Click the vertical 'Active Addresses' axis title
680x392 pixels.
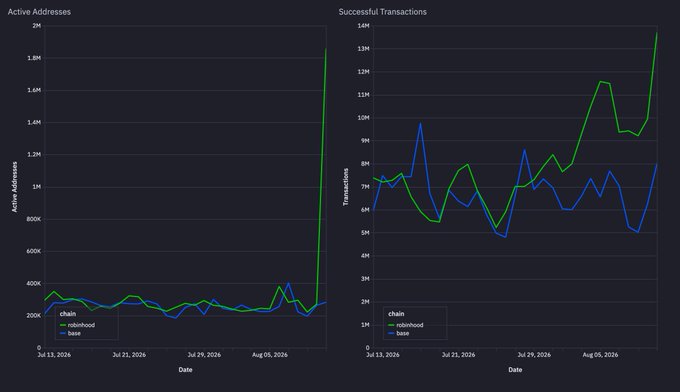pos(14,186)
